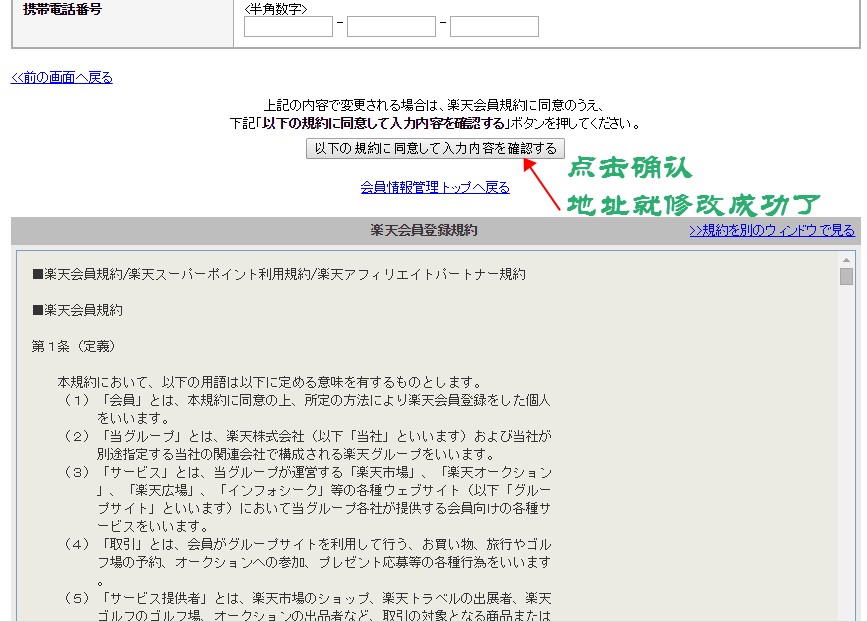Click the green 地址就修改成功了 annotation
867x622 pixels.
[x=693, y=204]
